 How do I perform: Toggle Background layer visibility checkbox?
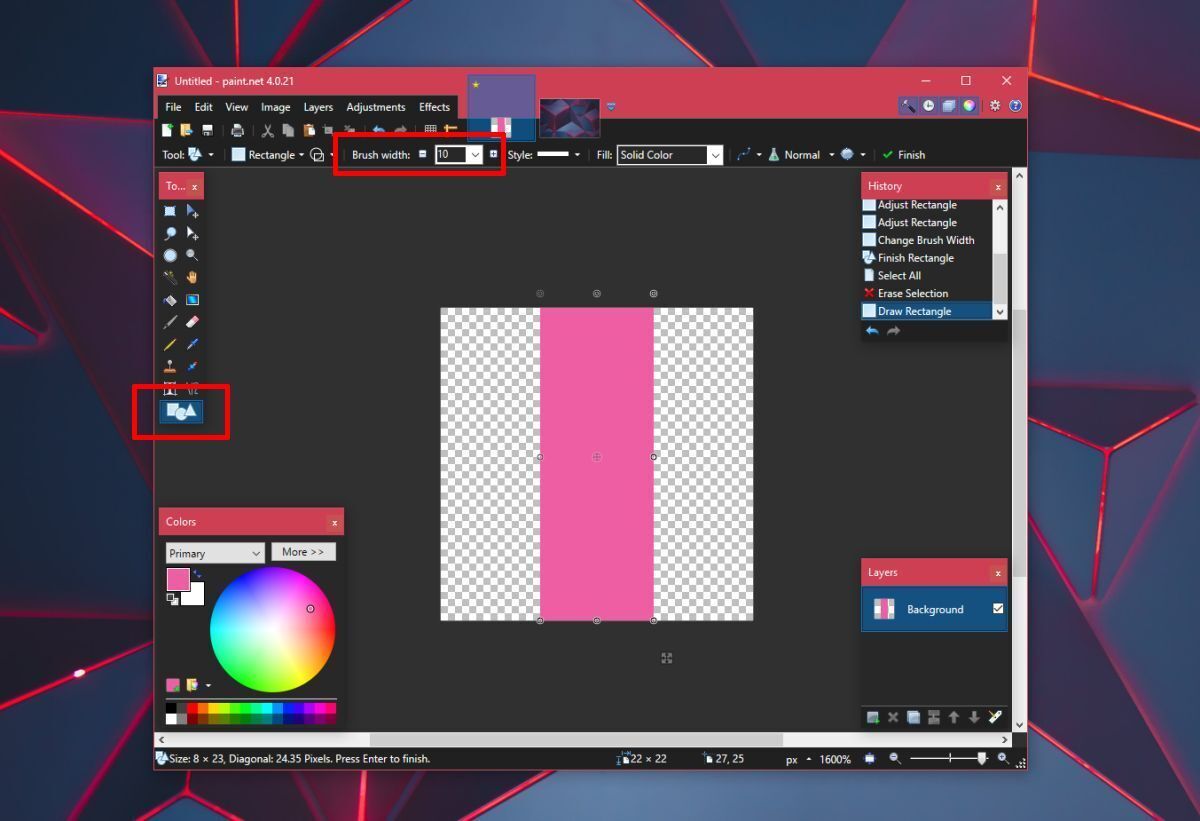pos(997,609)
